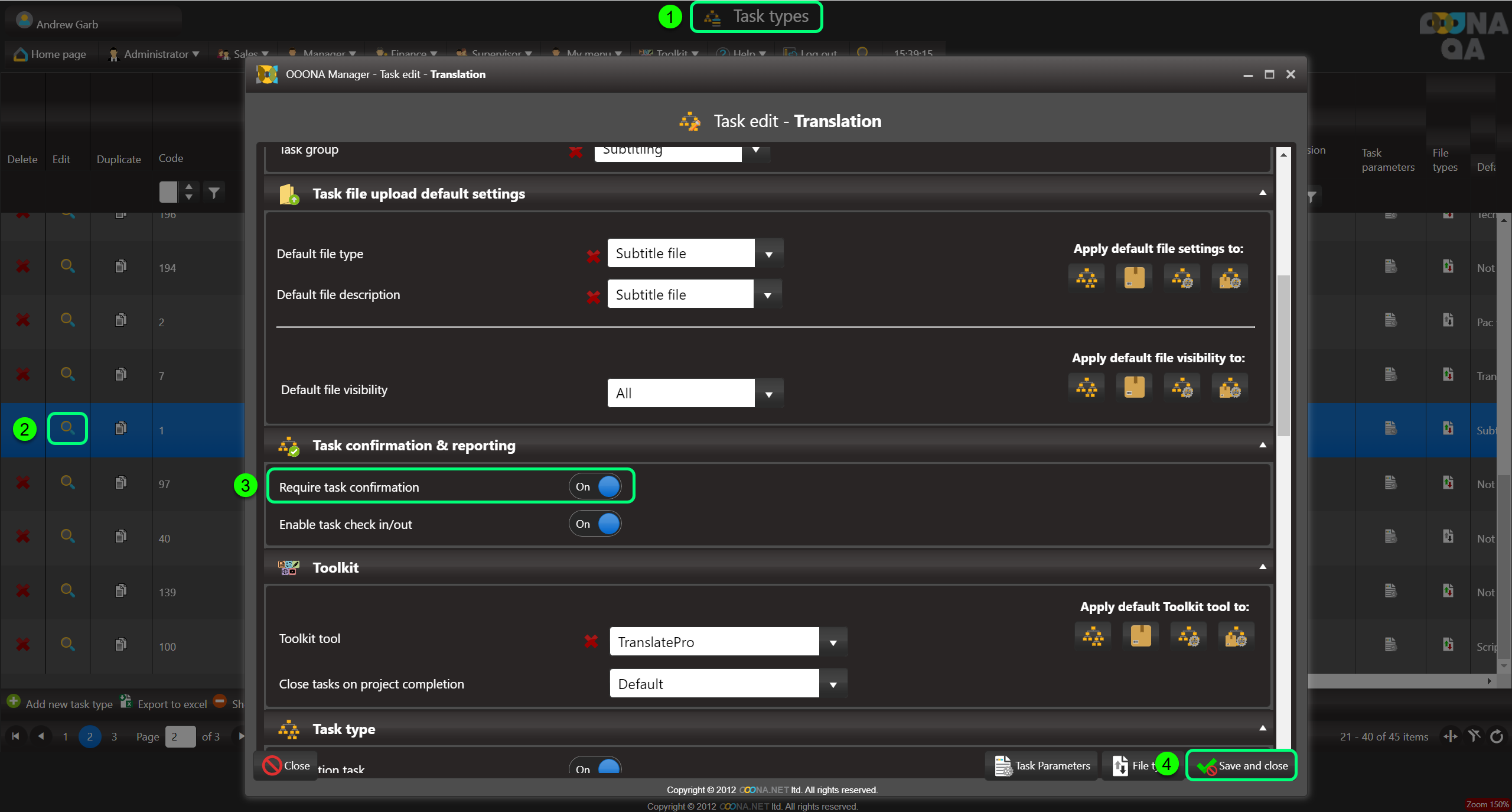This screenshot has height=812, width=1512.
Task: Click the last icon under Apply default Toolkit tool
Action: click(x=1236, y=636)
